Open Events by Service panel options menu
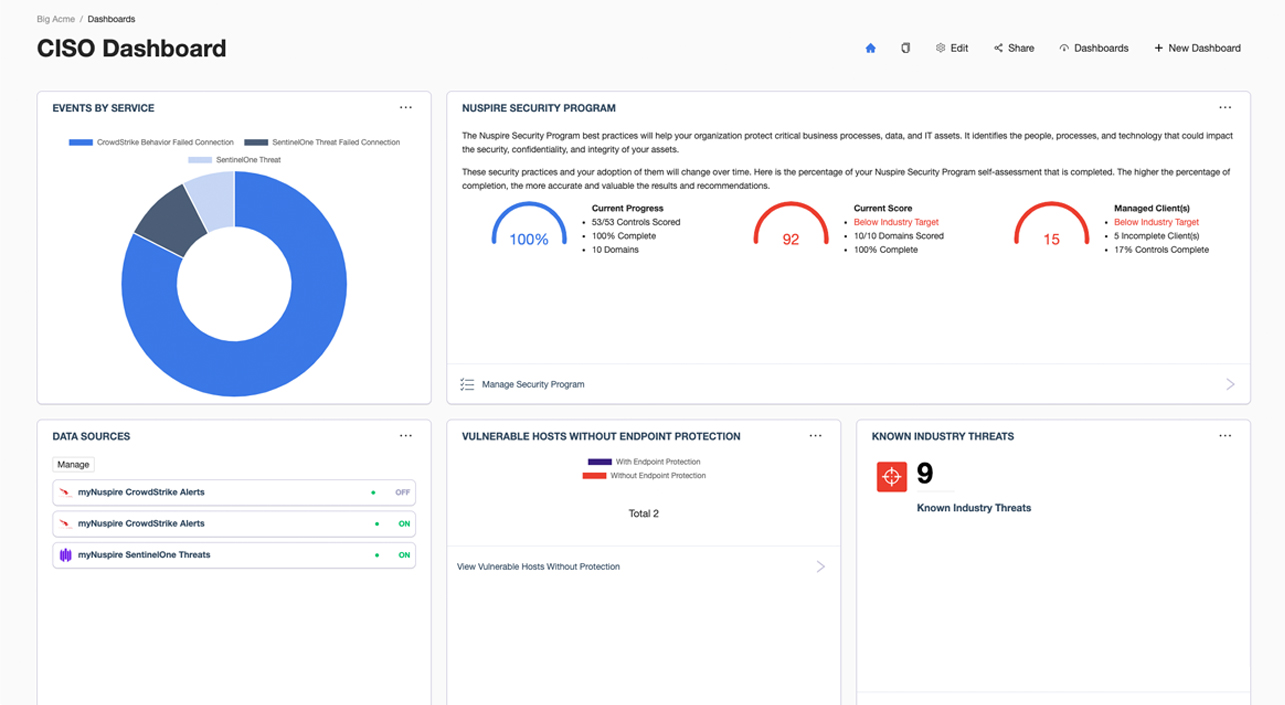The height and width of the screenshot is (705, 1285). coord(405,107)
